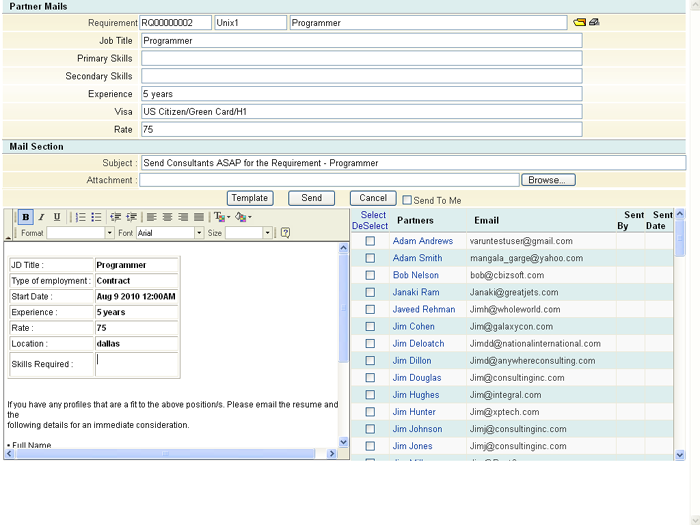700x525 pixels.
Task: Check the box for Adam Smith
Action: click(x=370, y=258)
